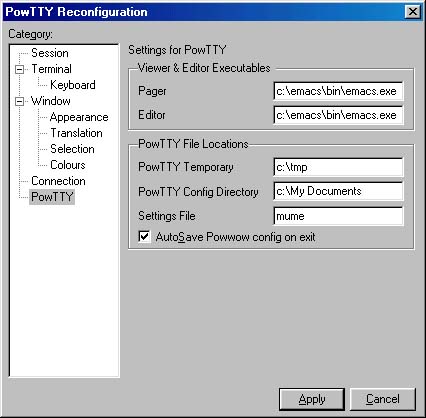Collapse the Terminal tree node

(x=20, y=69)
